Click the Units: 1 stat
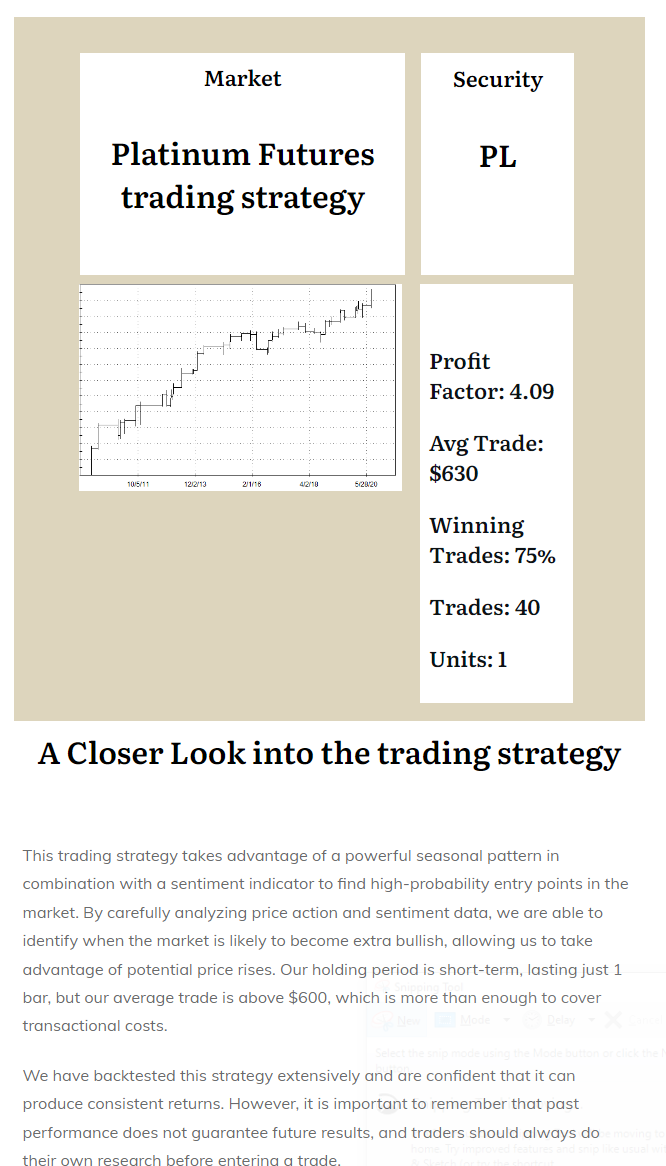 coord(468,659)
